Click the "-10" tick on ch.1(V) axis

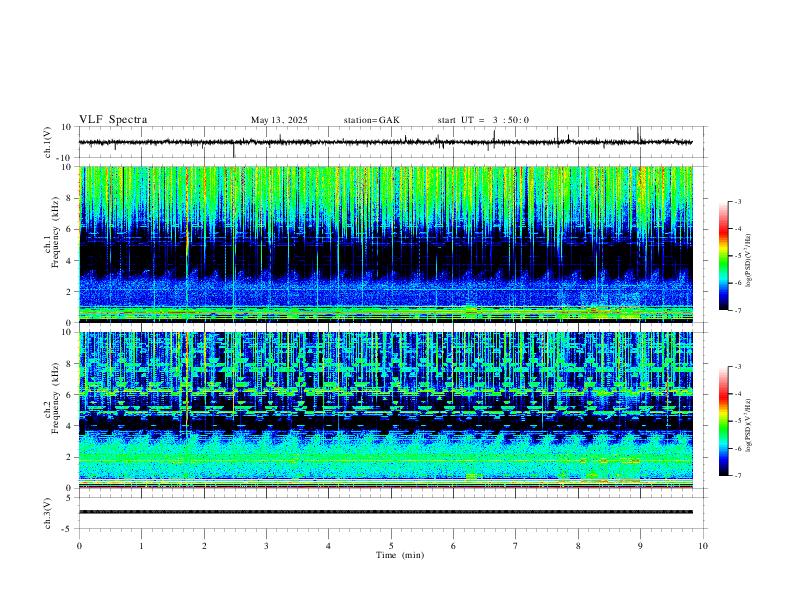[65, 159]
